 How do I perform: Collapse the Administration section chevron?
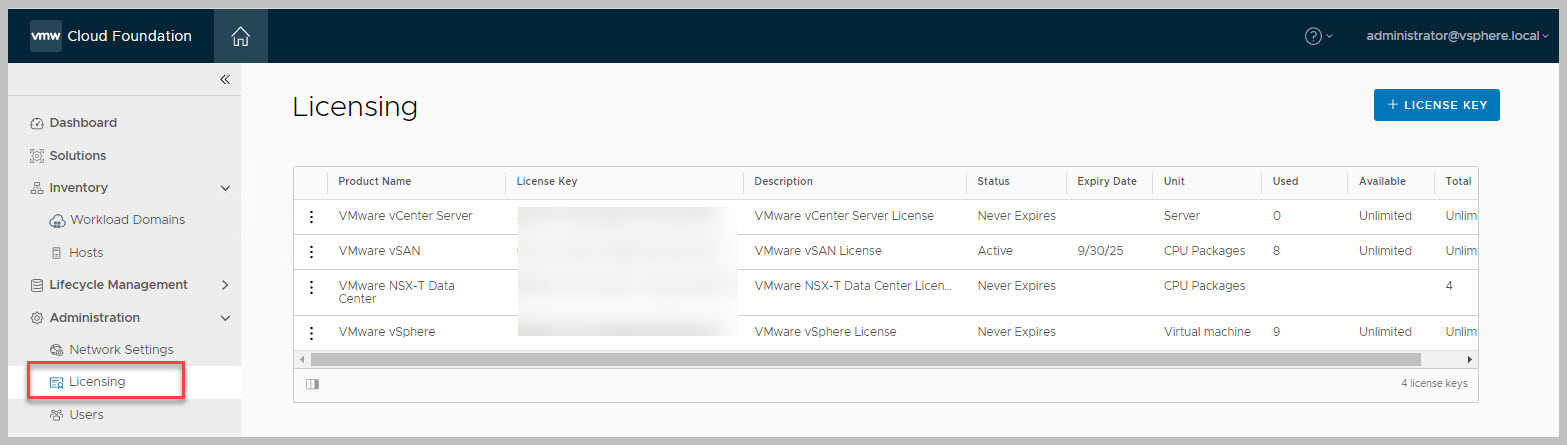point(225,318)
